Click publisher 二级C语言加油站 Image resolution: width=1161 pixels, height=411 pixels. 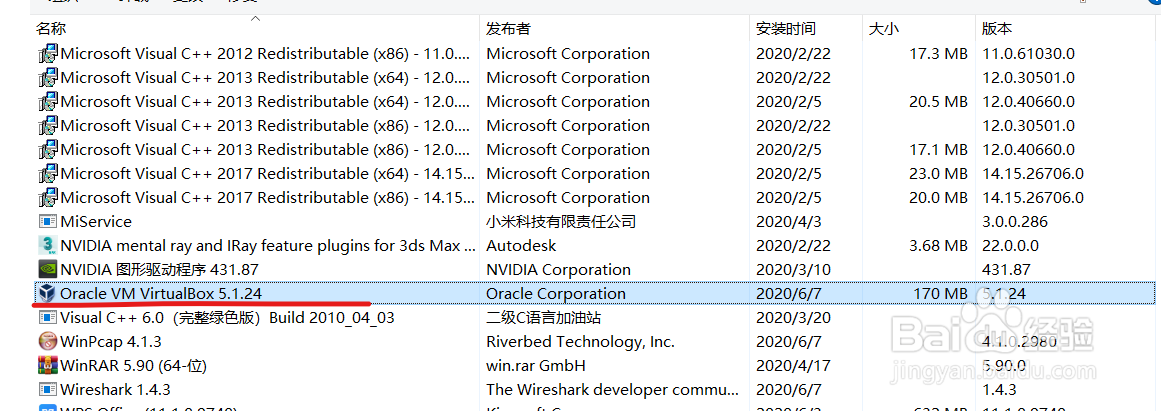543,318
